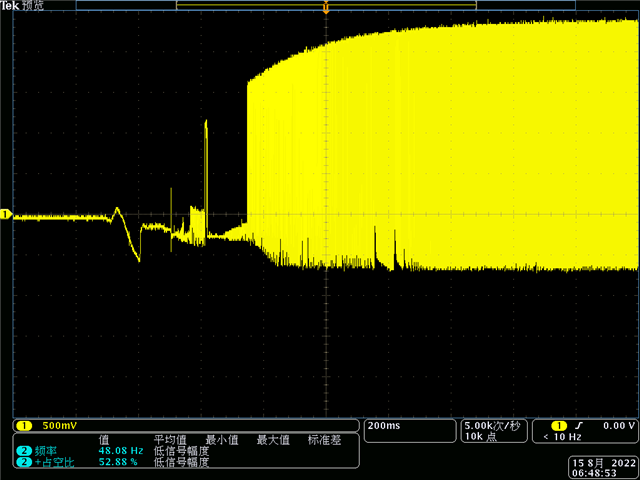Select the +占空比 measurement label
This screenshot has width=640, height=480.
click(55, 462)
